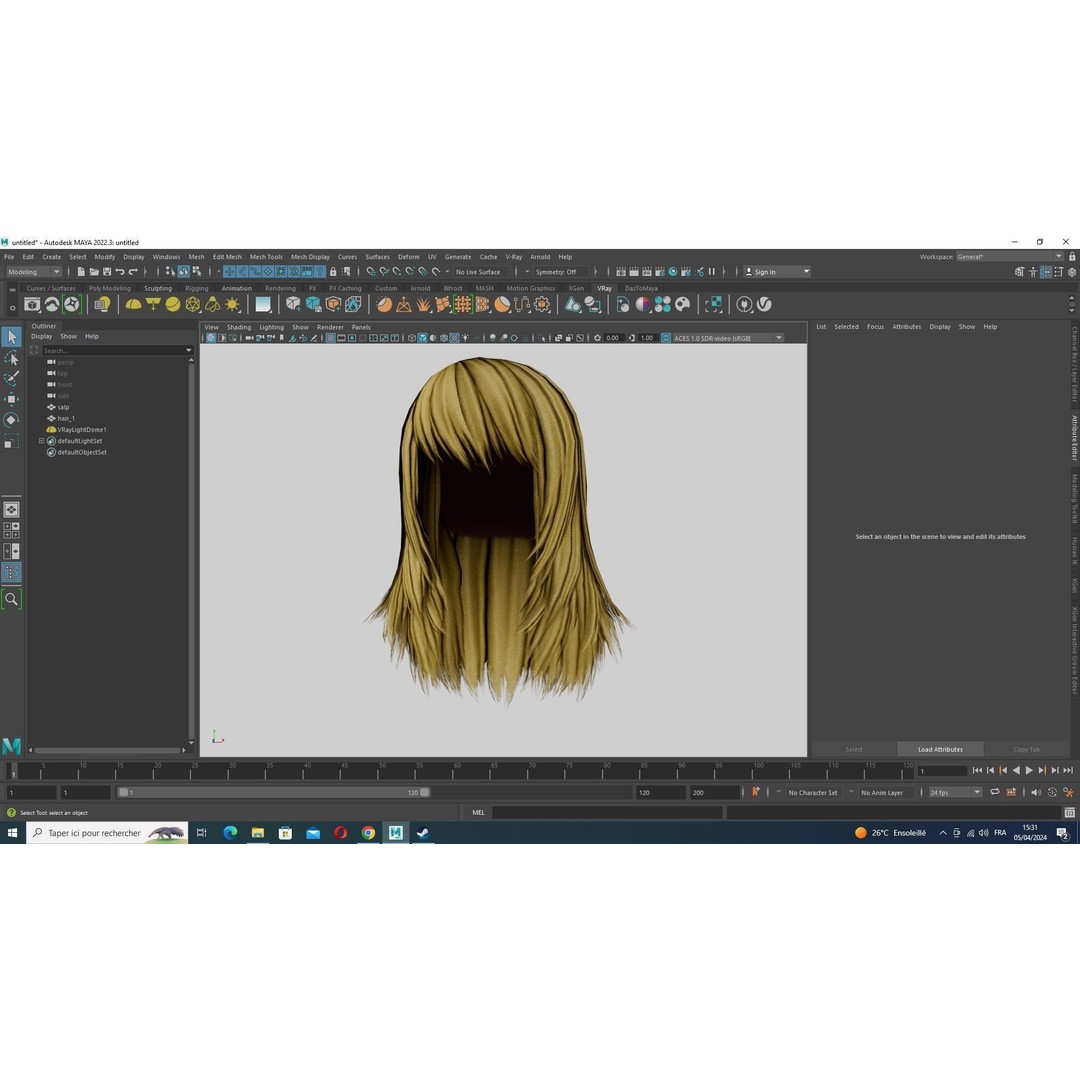Toggle the workspace lock icon
Viewport: 1080px width, 1080px height.
click(1072, 257)
